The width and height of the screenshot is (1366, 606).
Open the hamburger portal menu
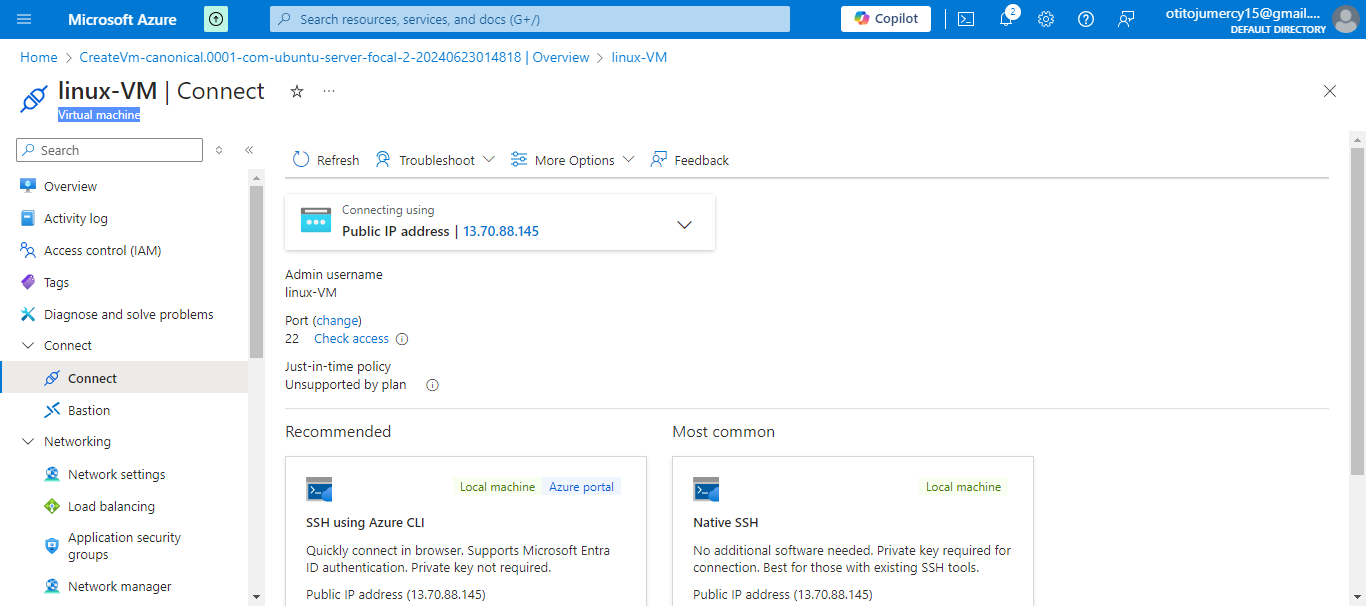[25, 19]
